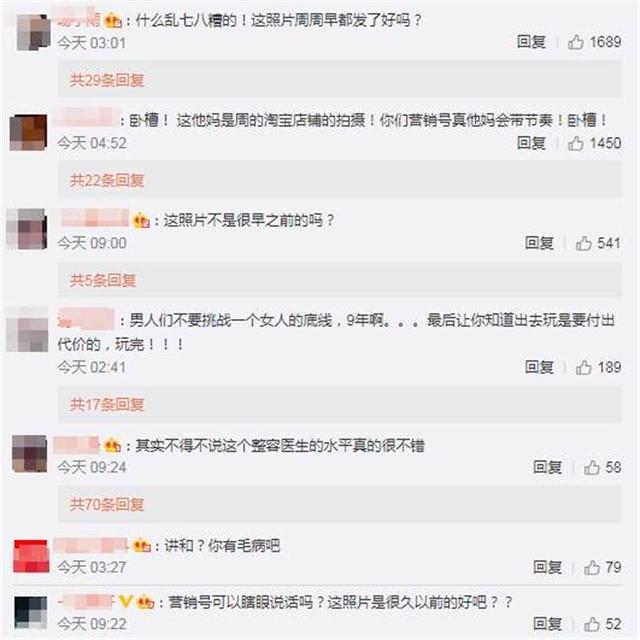Open the avatar of the 09:24 commenter
Image resolution: width=640 pixels, height=640 pixels.
[29, 453]
